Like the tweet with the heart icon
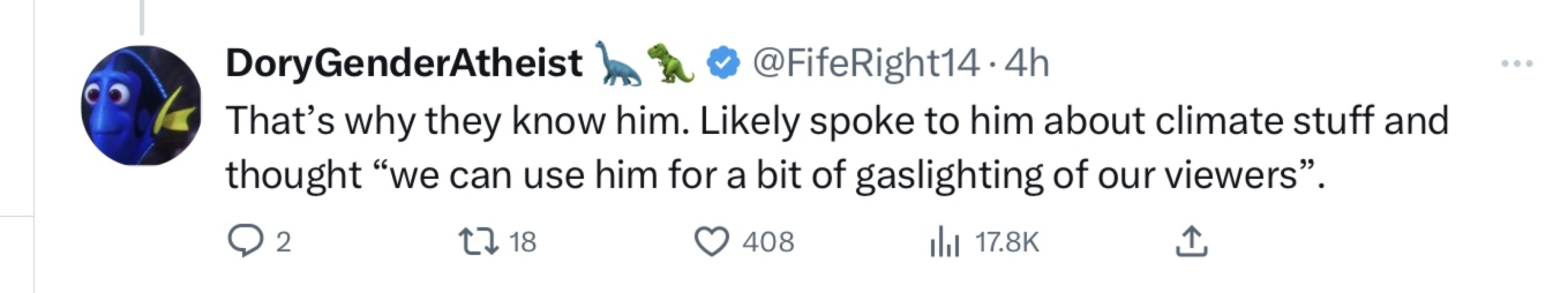 click(712, 242)
